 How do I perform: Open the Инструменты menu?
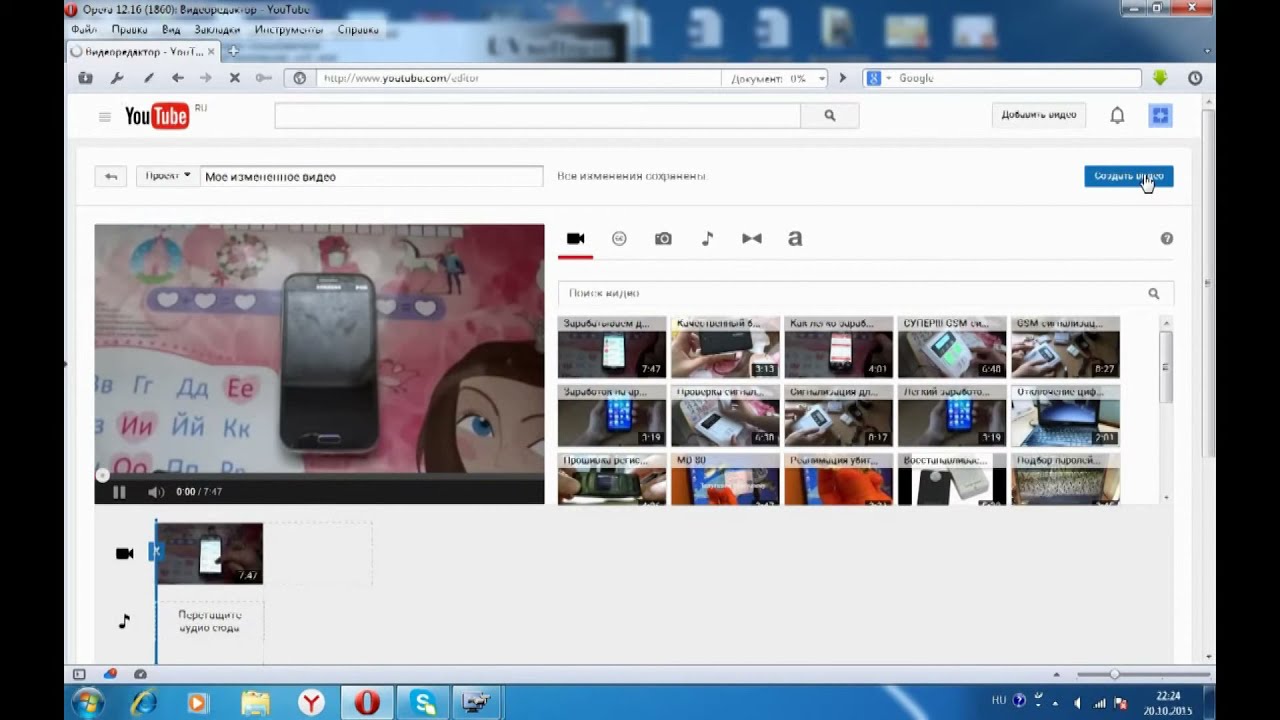pos(289,30)
